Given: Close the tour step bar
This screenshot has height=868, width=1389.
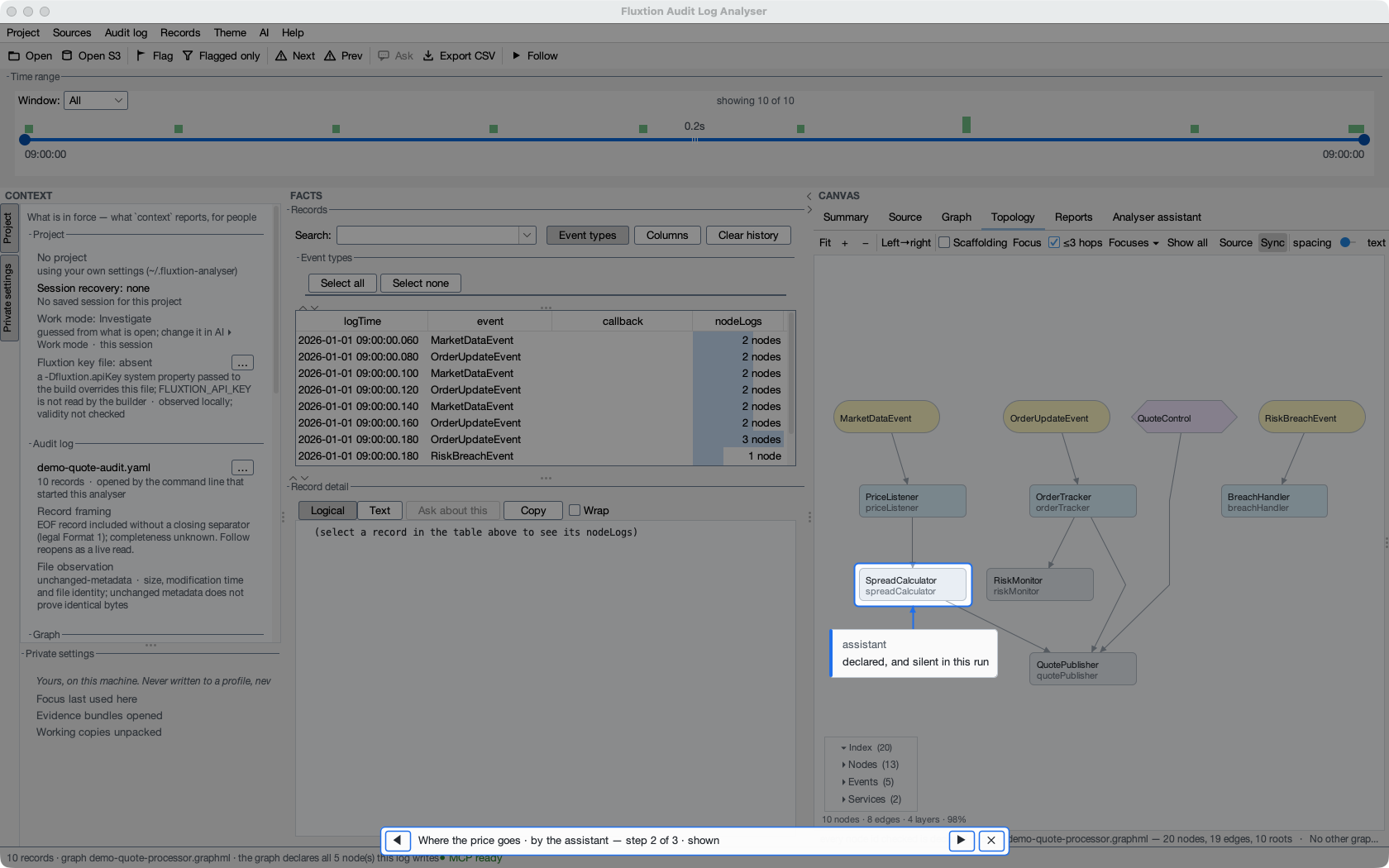Looking at the screenshot, I should (991, 840).
